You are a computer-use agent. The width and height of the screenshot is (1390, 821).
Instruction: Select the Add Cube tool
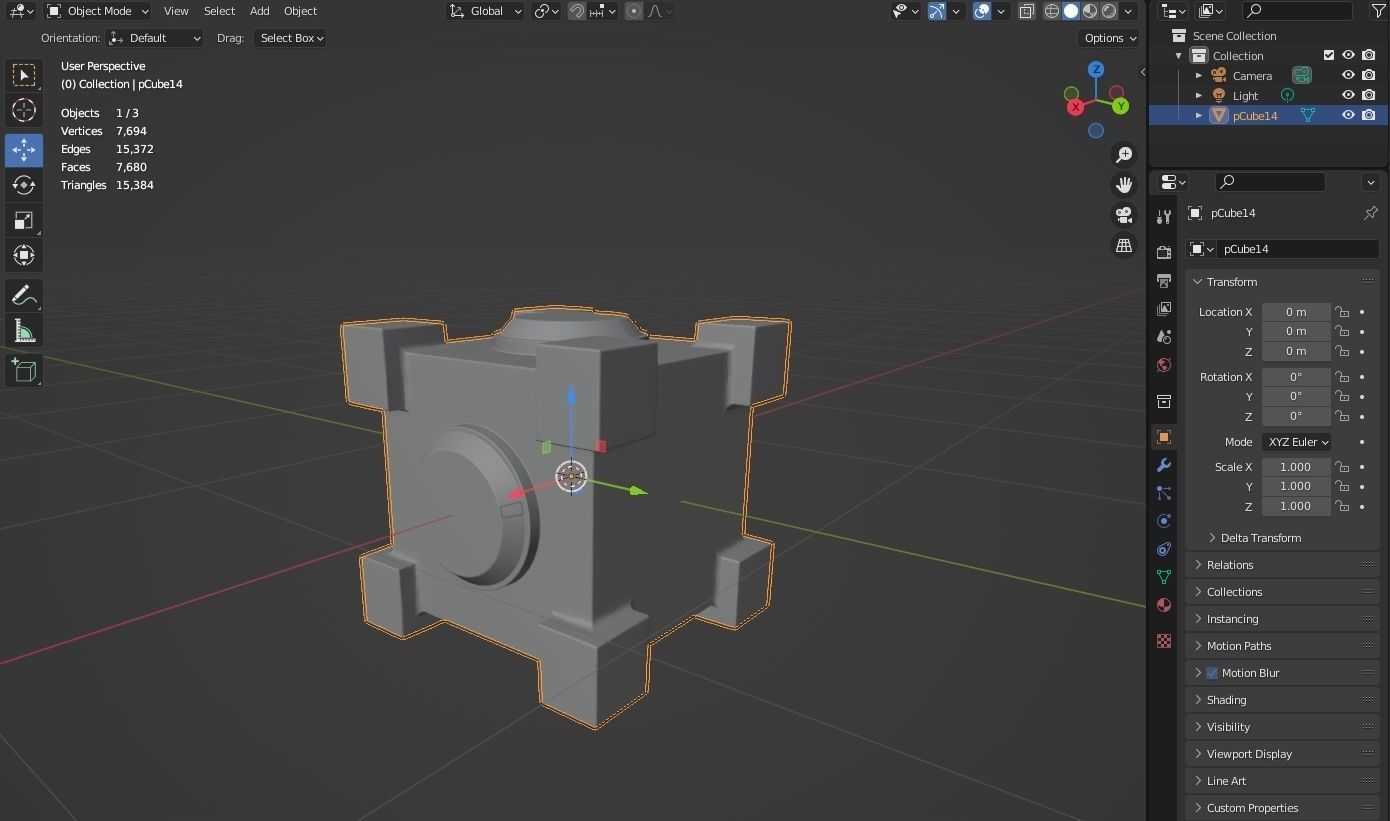point(24,370)
